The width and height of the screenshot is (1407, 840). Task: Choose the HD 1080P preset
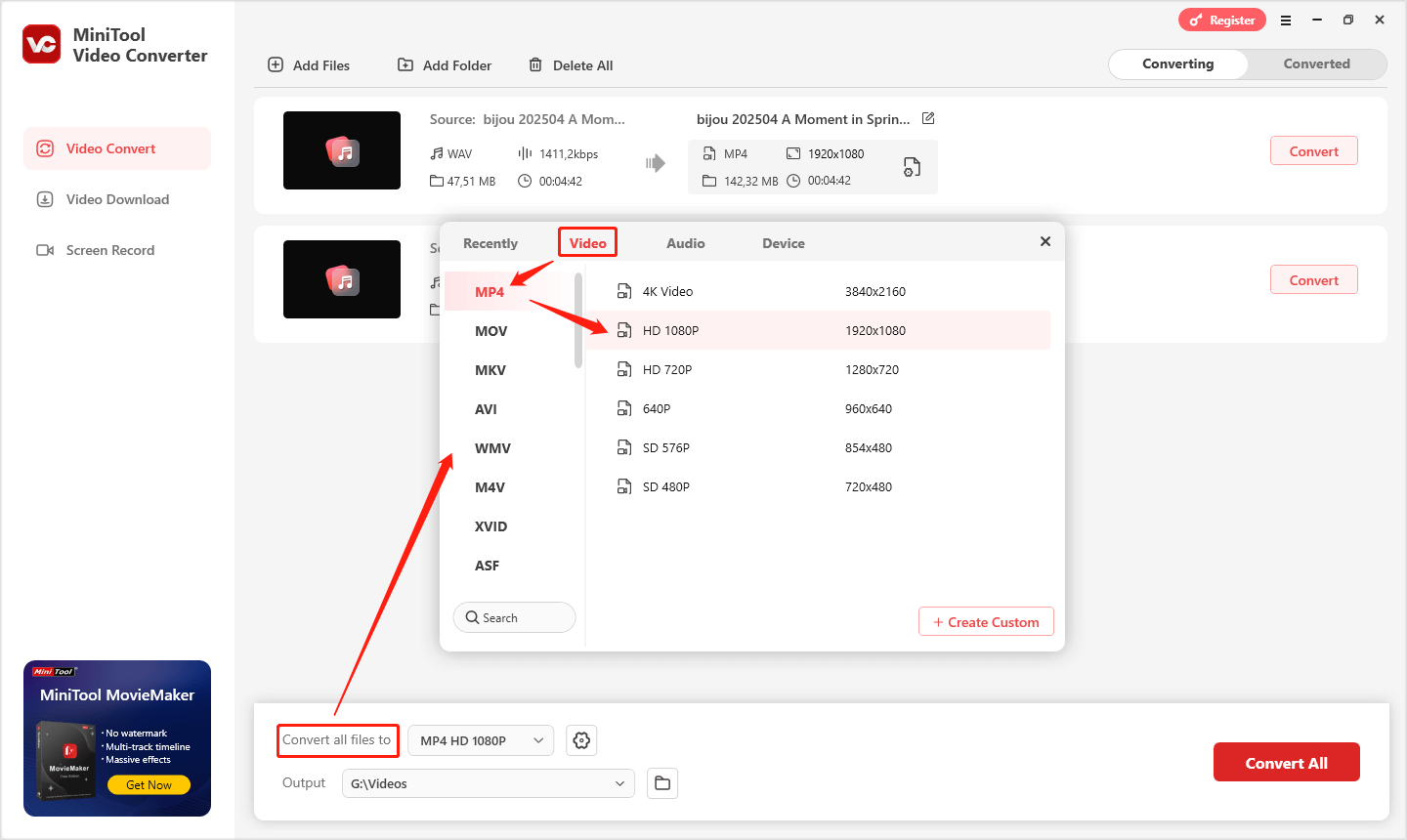click(x=819, y=330)
